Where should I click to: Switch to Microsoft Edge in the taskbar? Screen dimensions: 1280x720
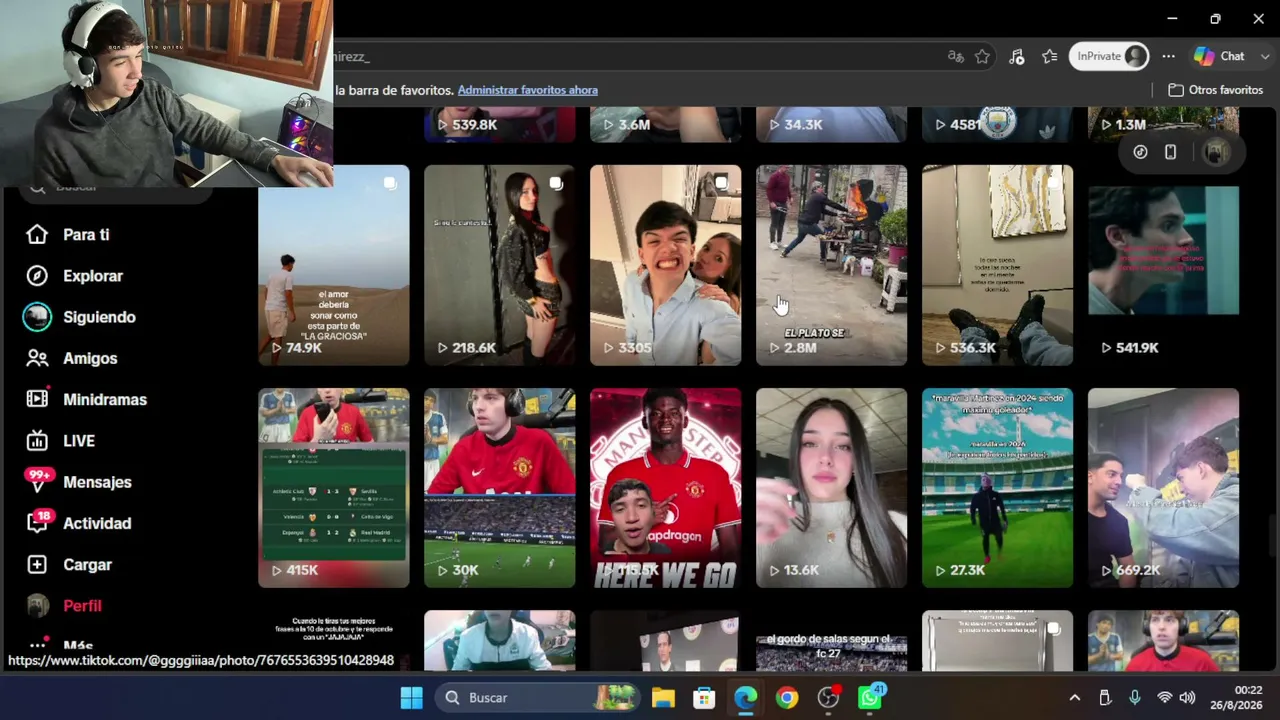click(746, 698)
